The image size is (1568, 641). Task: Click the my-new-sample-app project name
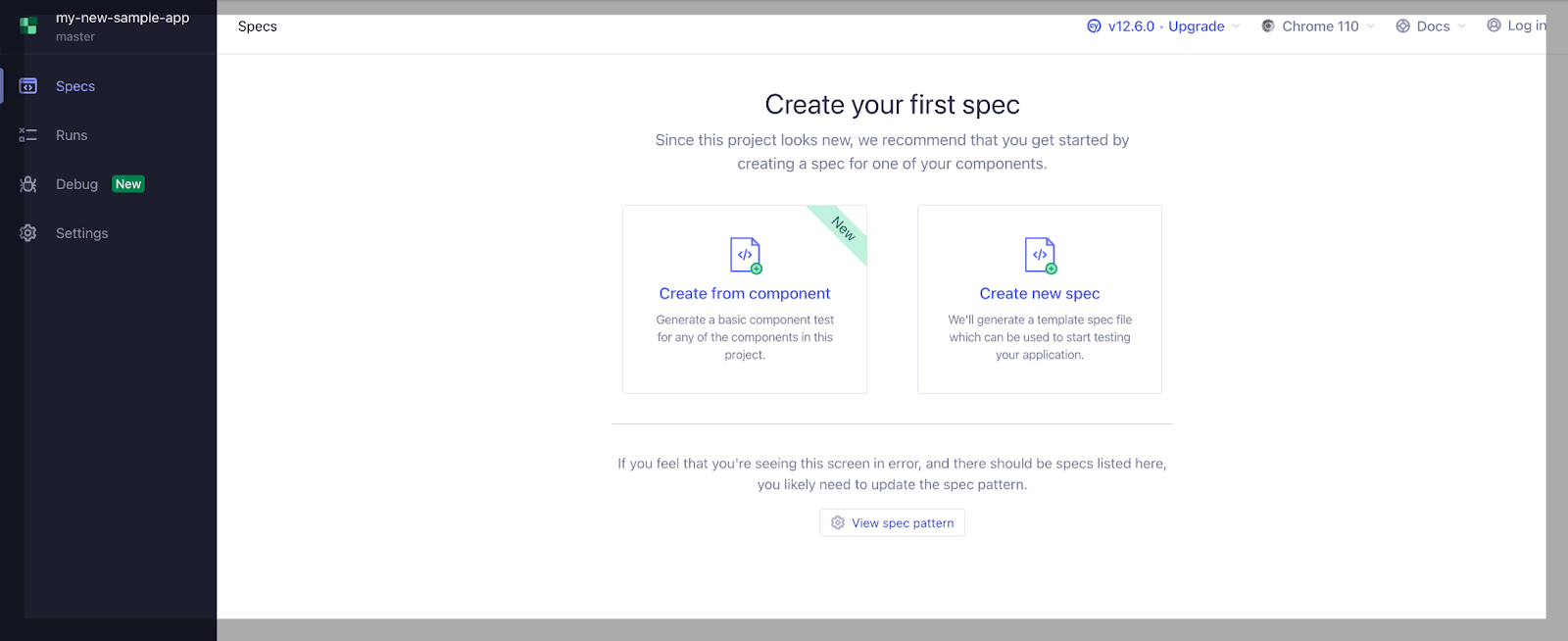pyautogui.click(x=122, y=18)
